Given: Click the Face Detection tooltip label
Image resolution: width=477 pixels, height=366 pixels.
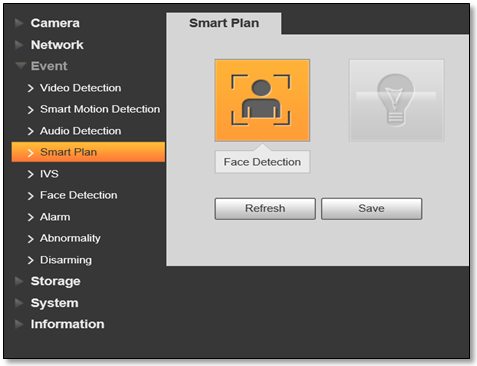Looking at the screenshot, I should coord(262,162).
